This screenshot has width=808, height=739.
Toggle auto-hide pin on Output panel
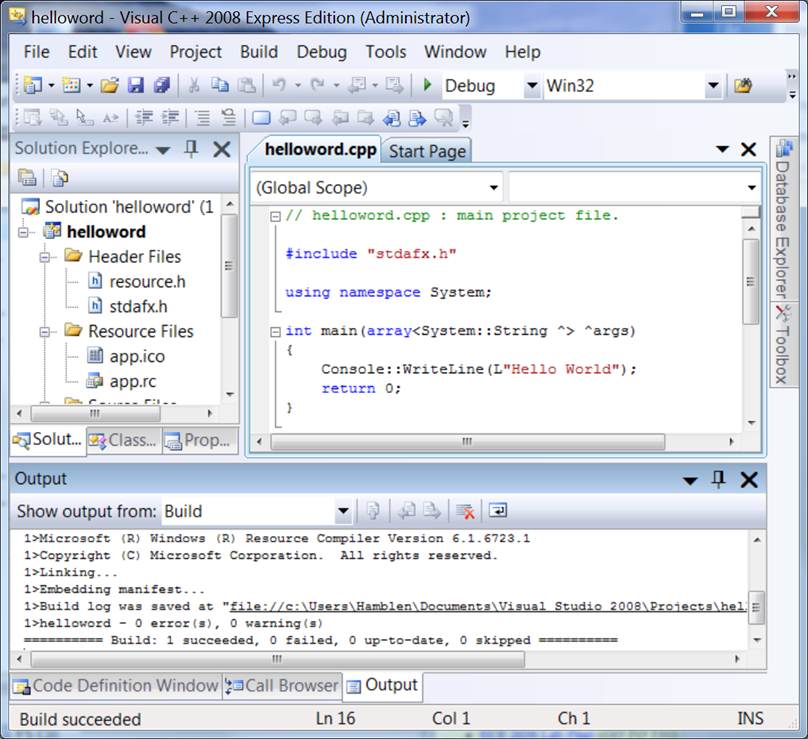coord(718,479)
